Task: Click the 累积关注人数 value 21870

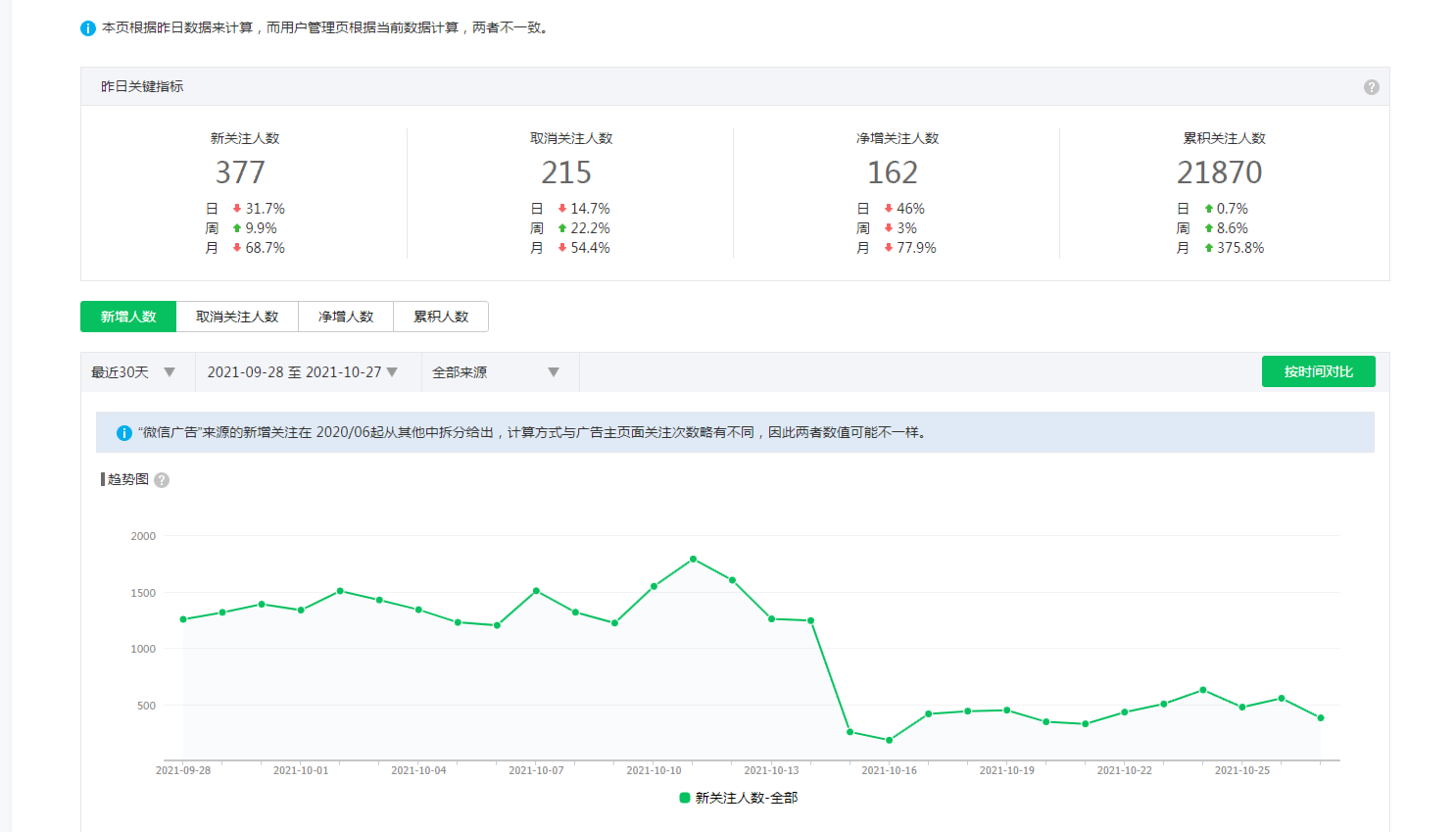Action: (1219, 172)
